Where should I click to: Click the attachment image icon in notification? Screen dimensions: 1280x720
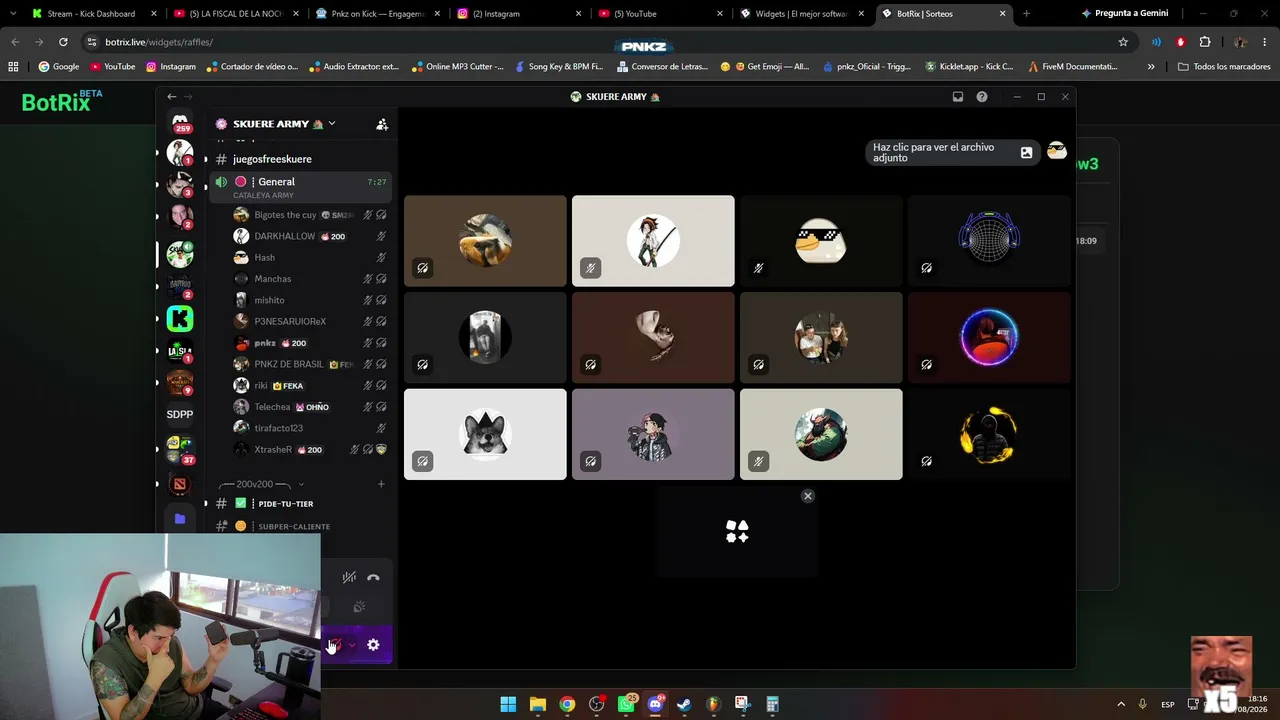pyautogui.click(x=1026, y=153)
